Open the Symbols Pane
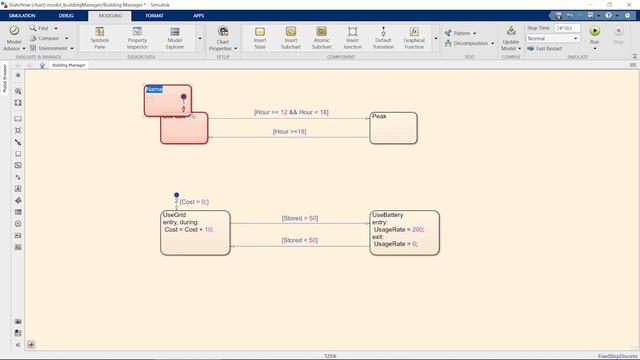 click(x=100, y=38)
